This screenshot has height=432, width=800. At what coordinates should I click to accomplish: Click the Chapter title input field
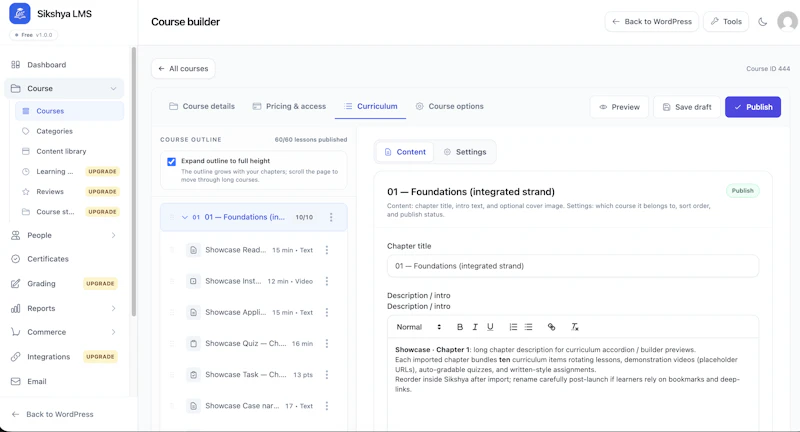point(573,266)
